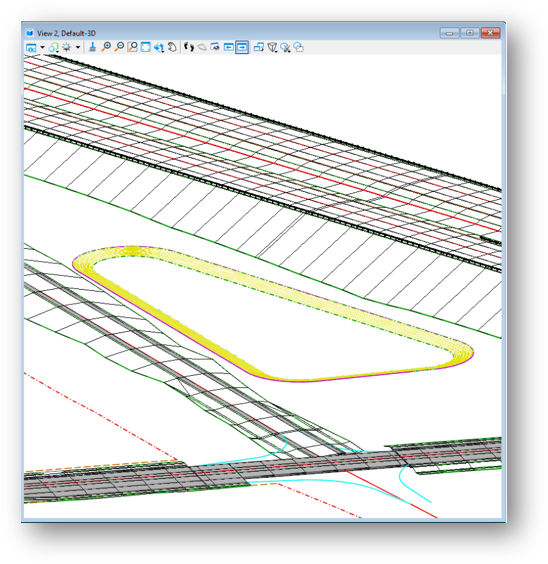
Task: Click the Update View brush icon
Action: tap(92, 47)
